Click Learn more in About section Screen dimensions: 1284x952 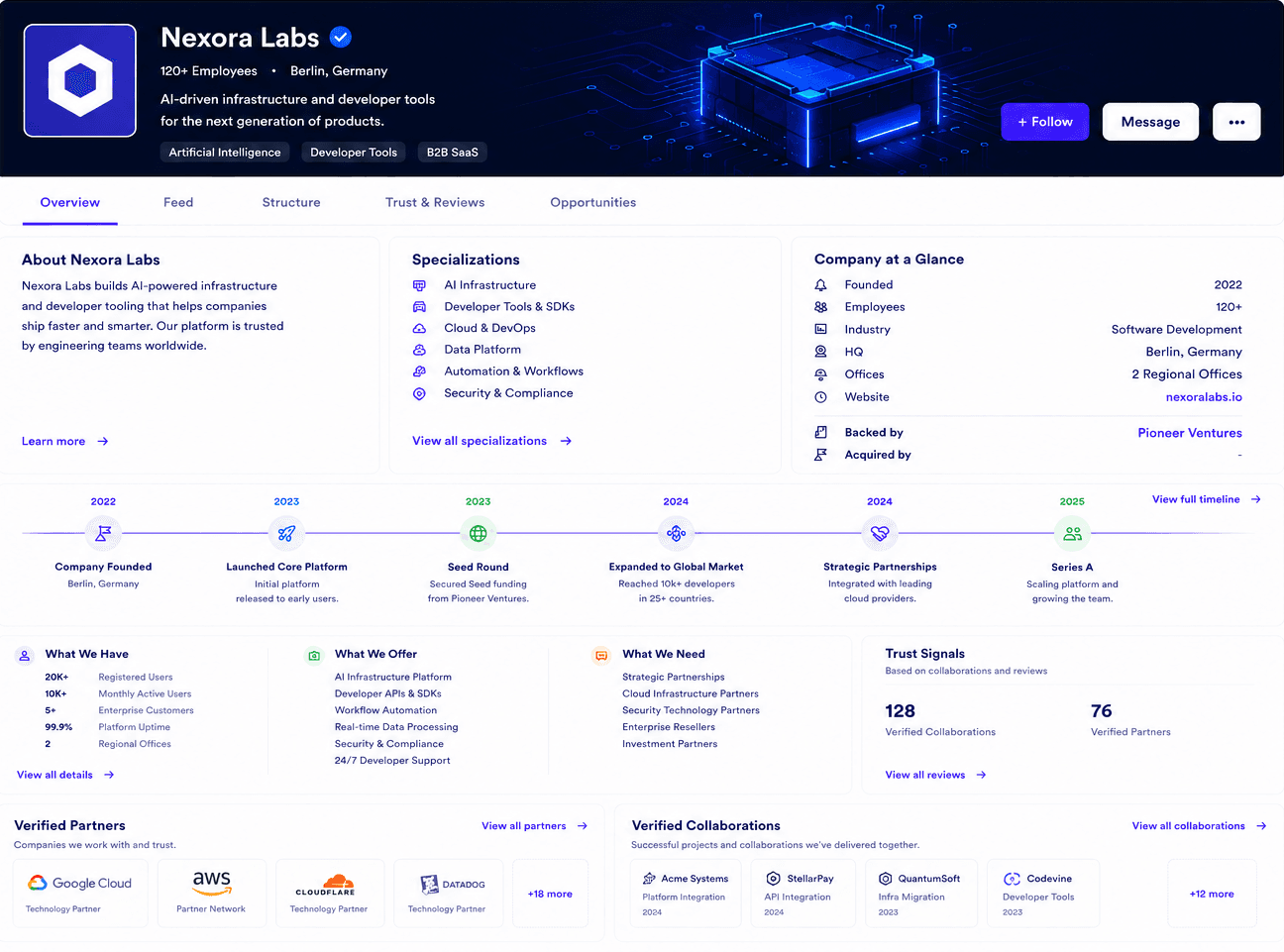[65, 442]
